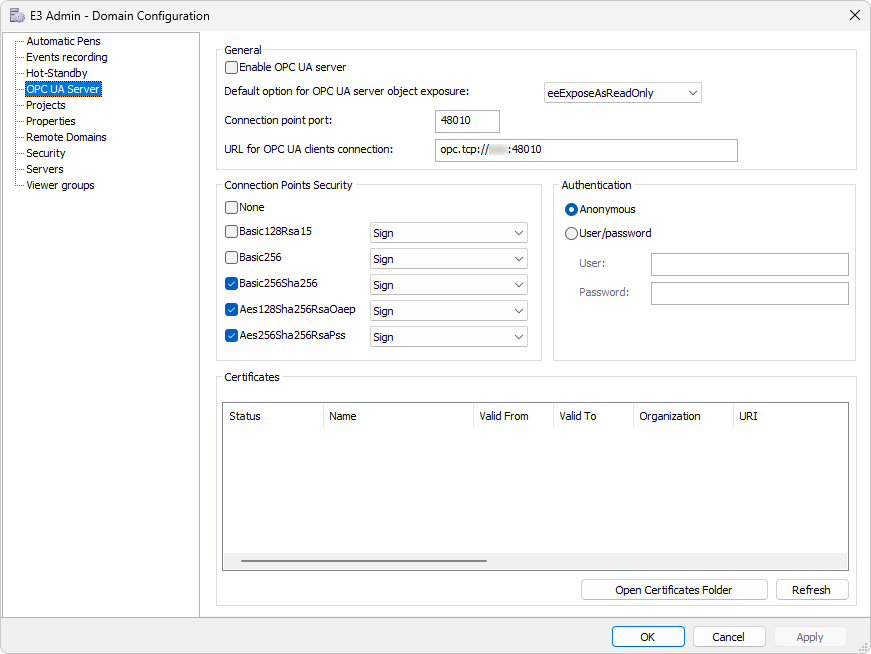Sort certificates by Valid From column
871x654 pixels.
(x=513, y=416)
